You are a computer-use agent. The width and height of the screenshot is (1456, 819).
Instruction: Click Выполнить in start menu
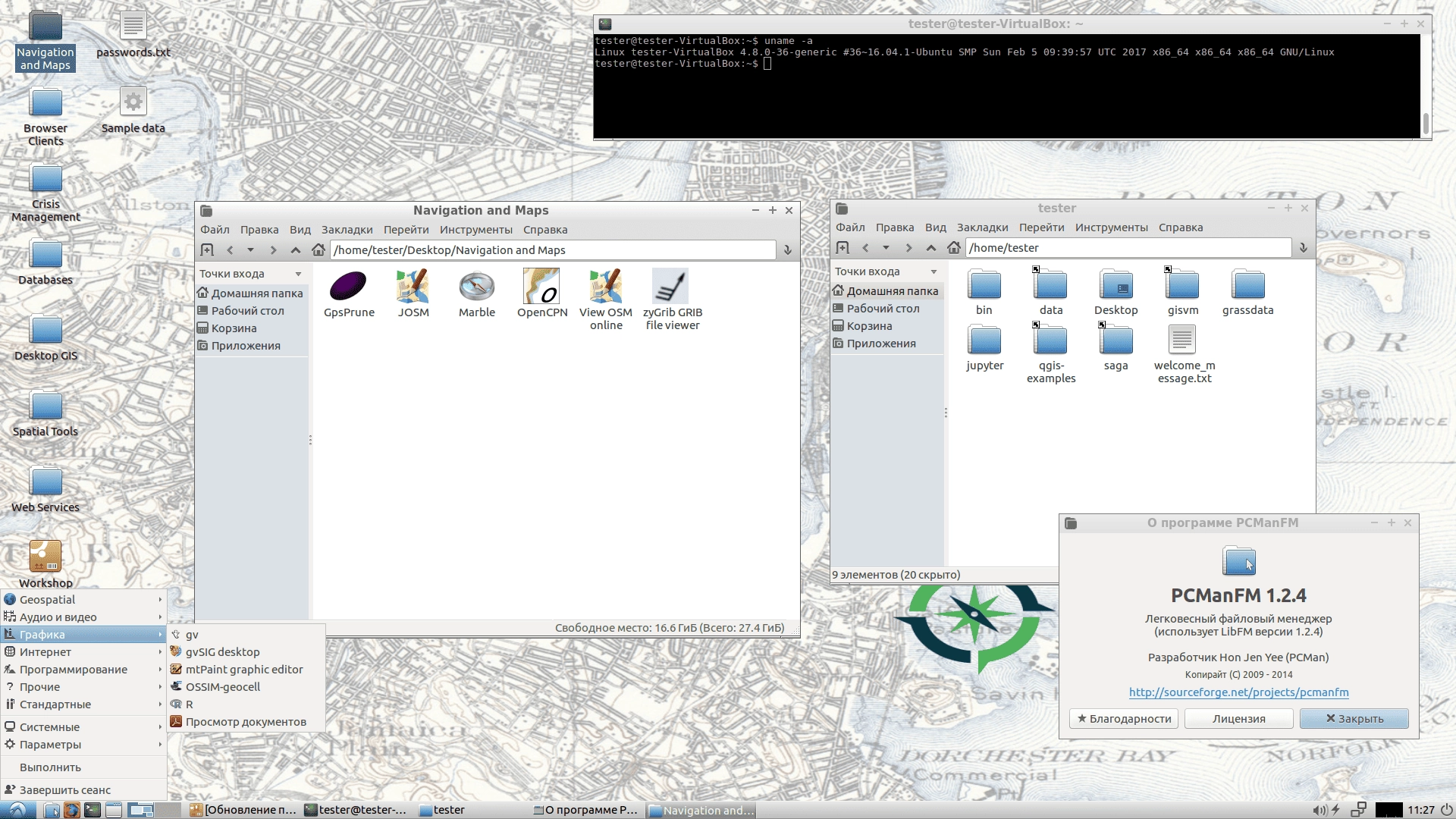83,767
